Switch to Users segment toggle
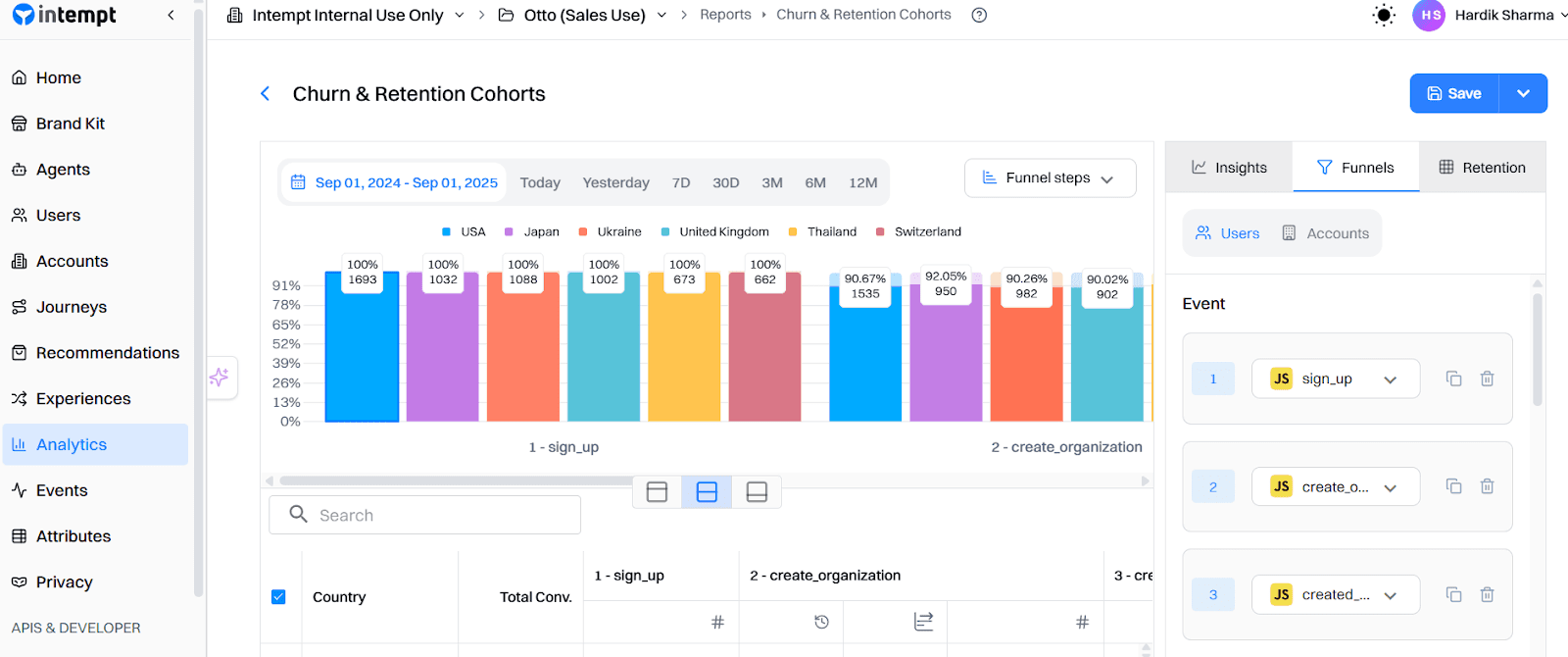Screen dimensions: 1568x657 pos(1227,233)
